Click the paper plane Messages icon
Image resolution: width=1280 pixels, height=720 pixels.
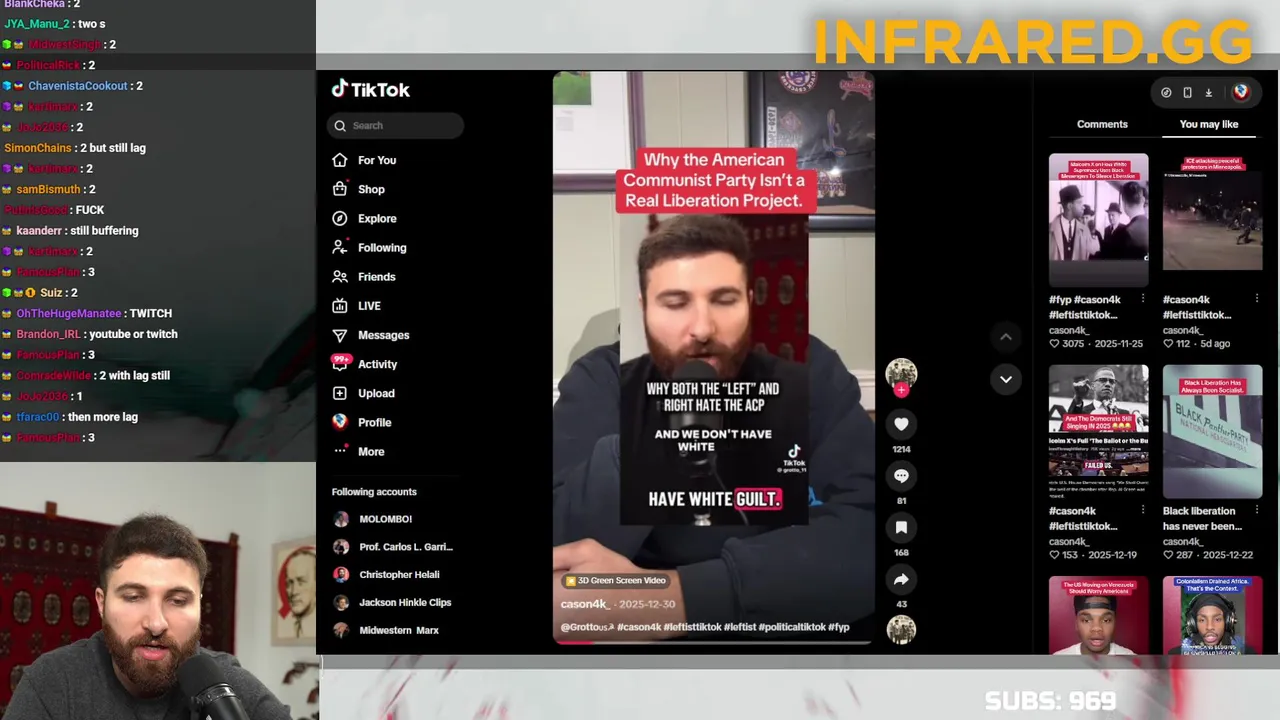pos(340,335)
